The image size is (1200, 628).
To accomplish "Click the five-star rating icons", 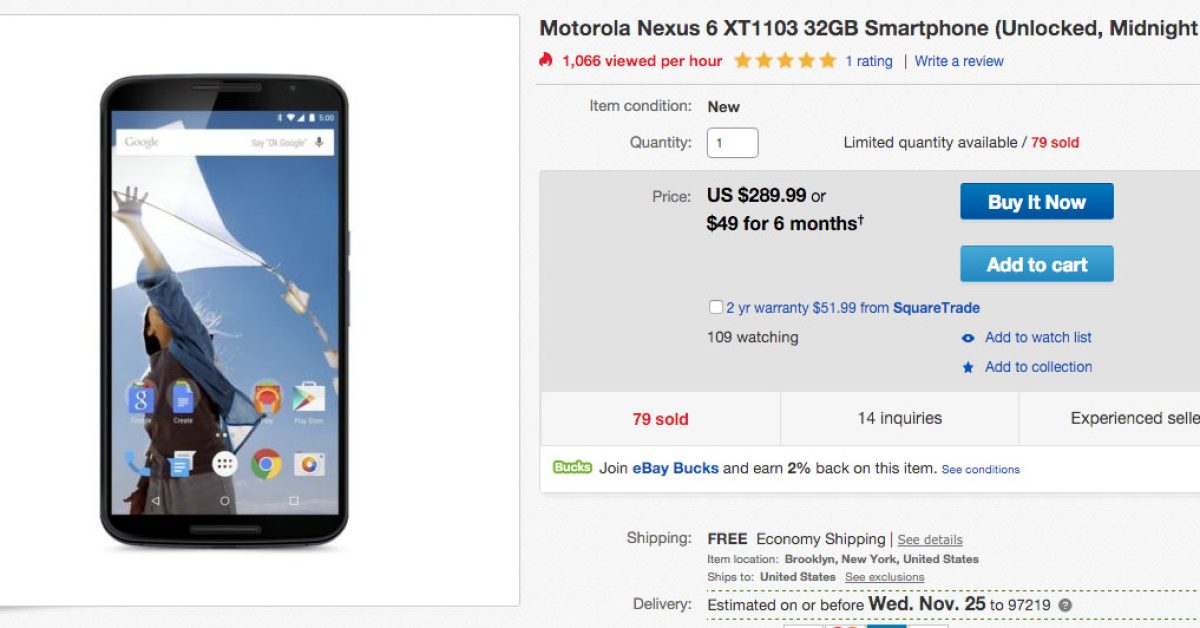I will (x=785, y=61).
